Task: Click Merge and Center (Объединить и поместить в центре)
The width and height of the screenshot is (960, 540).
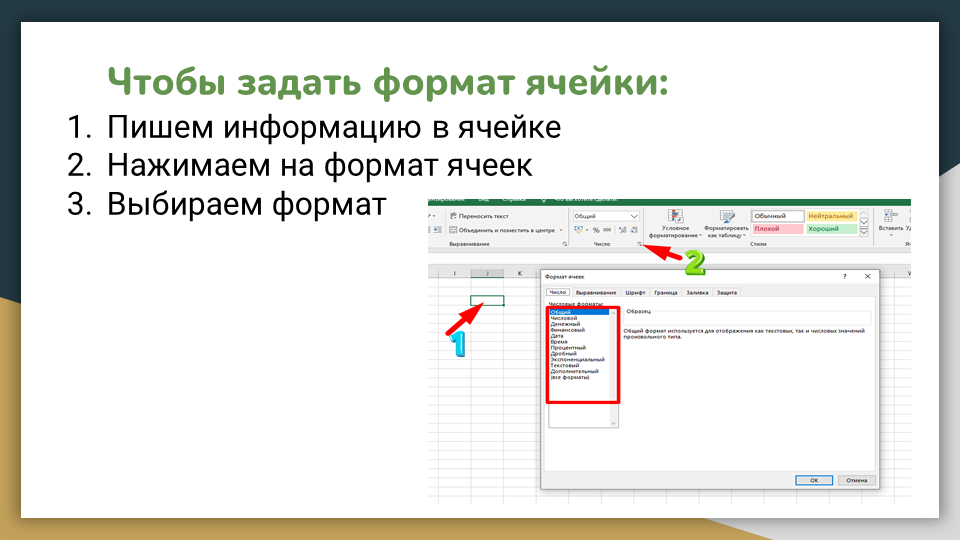Action: point(502,230)
